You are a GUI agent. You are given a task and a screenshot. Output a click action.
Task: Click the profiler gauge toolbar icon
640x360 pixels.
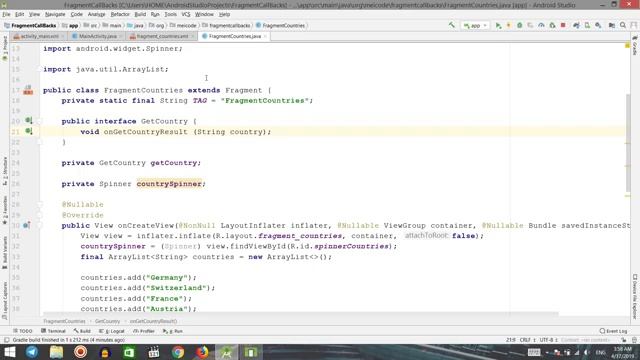click(541, 25)
